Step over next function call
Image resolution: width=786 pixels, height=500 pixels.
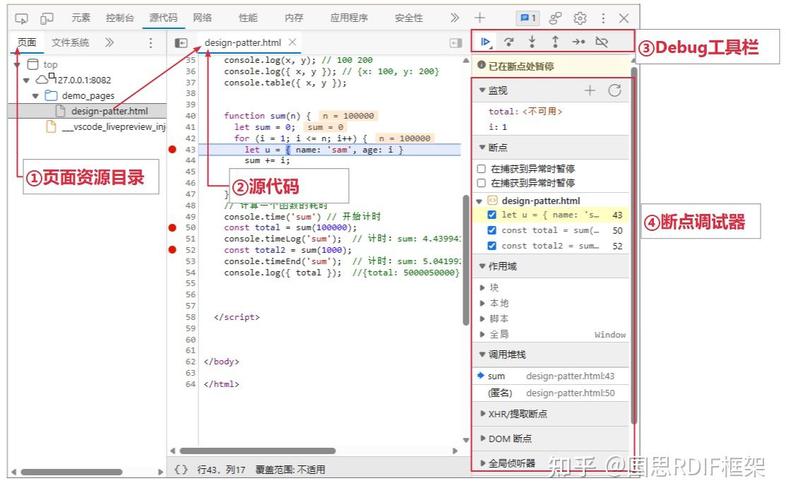509,42
